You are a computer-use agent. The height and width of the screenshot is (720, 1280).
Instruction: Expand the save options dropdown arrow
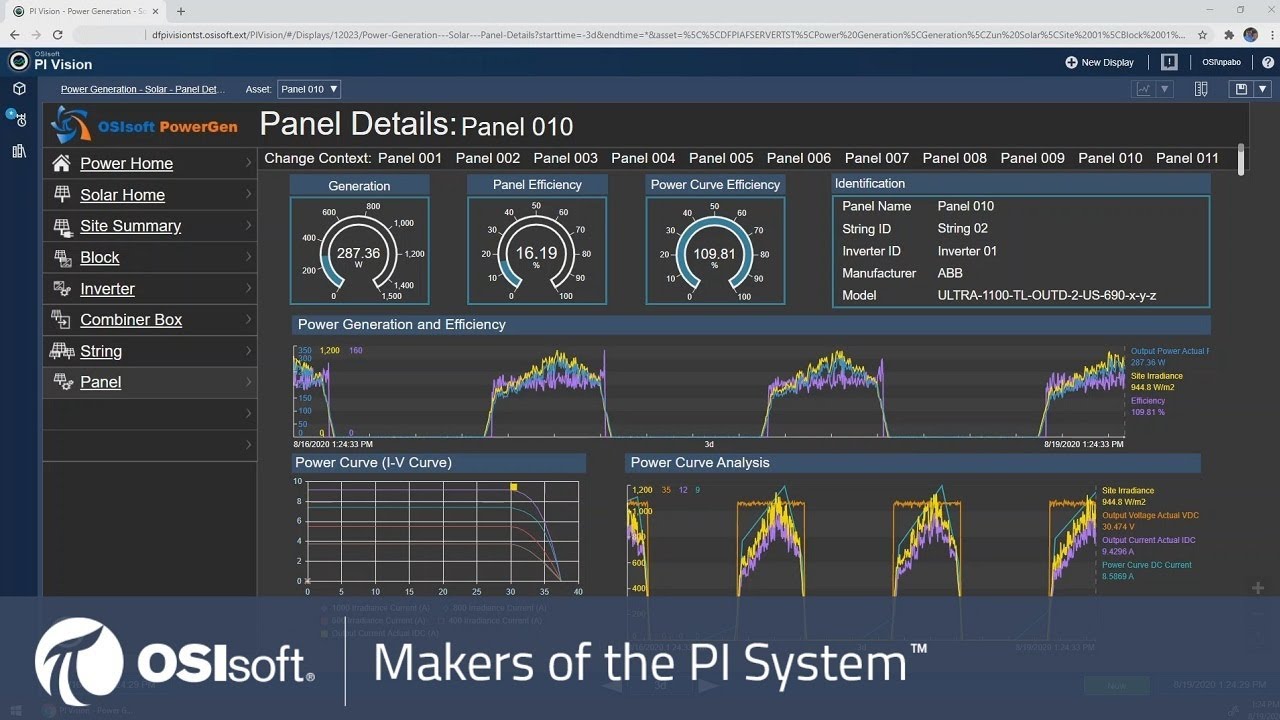[1263, 89]
